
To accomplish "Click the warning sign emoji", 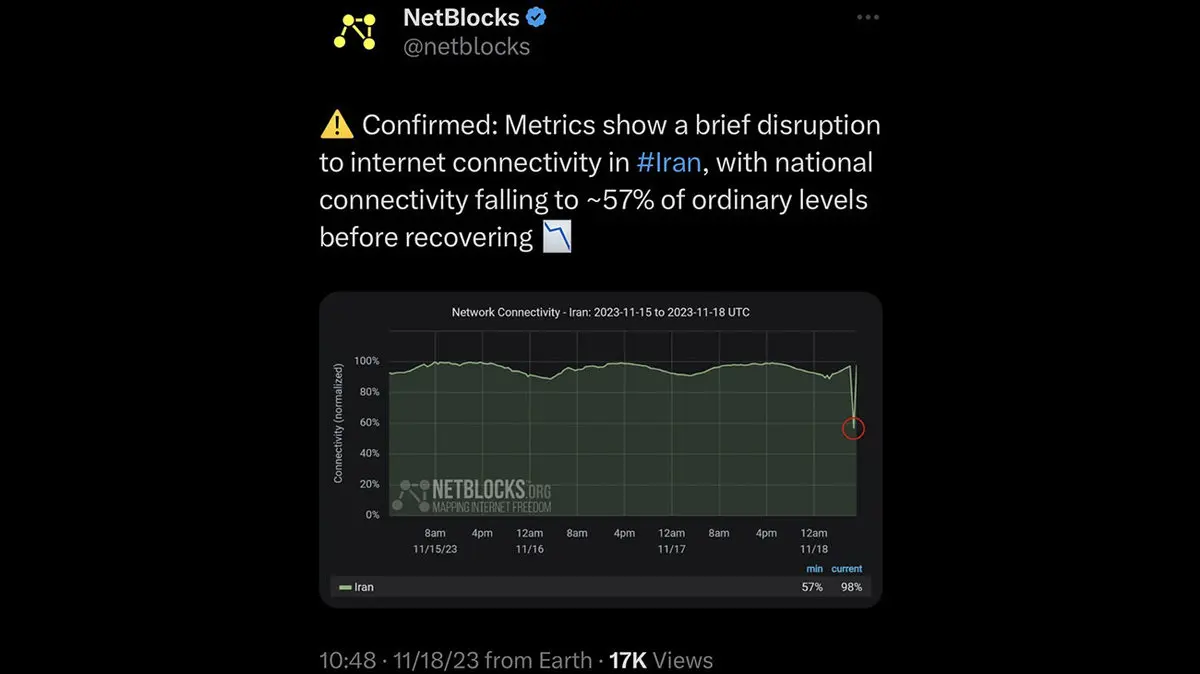I will tap(336, 125).
